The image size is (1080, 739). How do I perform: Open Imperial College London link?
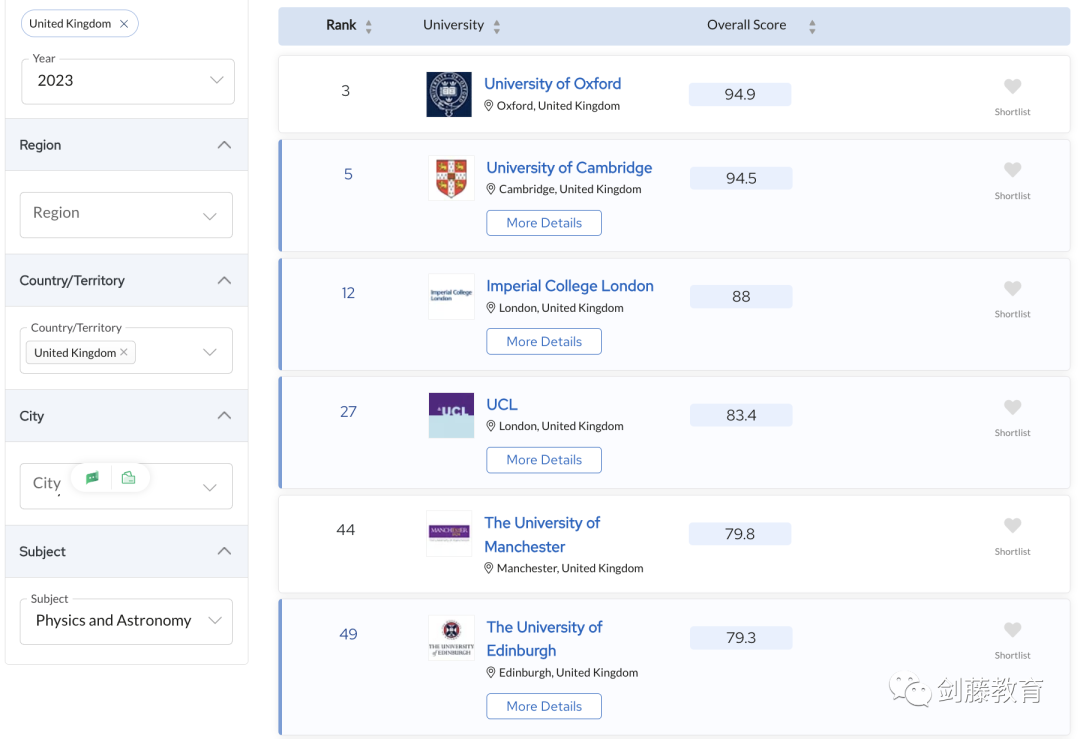pyautogui.click(x=570, y=286)
